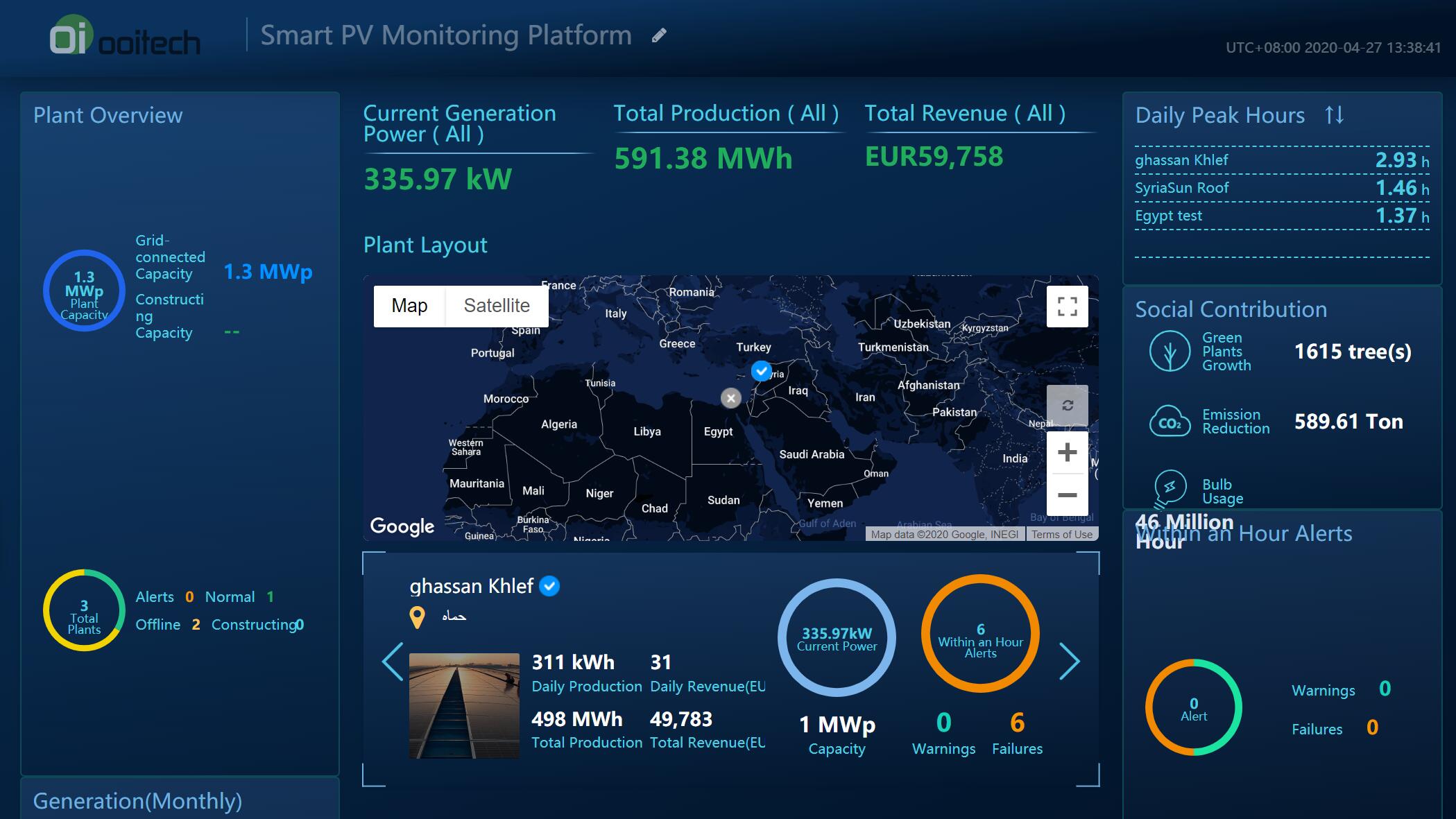Click the 0 Warnings count in plant card
Image resolution: width=1456 pixels, height=819 pixels.
[943, 723]
